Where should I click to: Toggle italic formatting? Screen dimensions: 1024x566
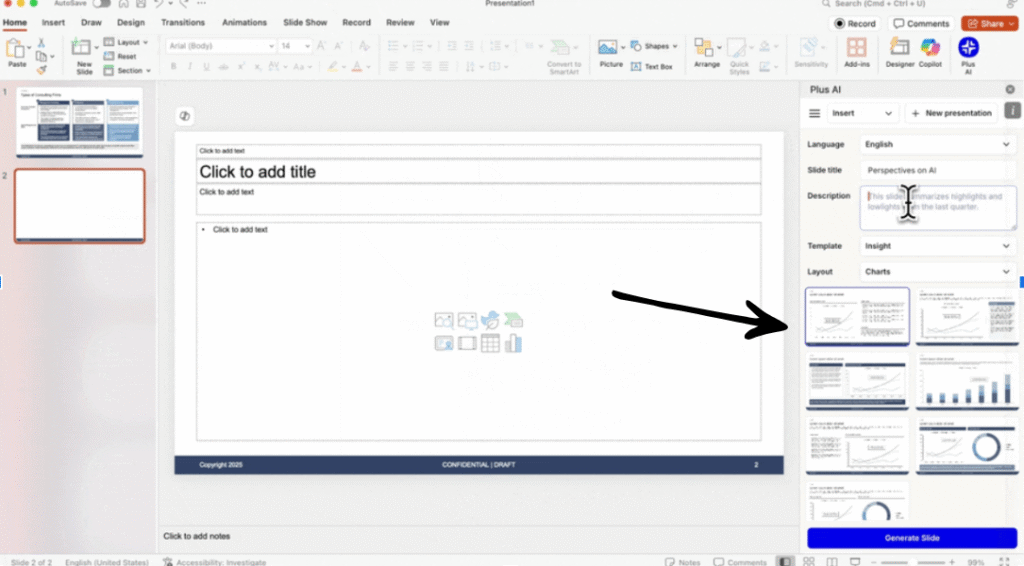[189, 67]
